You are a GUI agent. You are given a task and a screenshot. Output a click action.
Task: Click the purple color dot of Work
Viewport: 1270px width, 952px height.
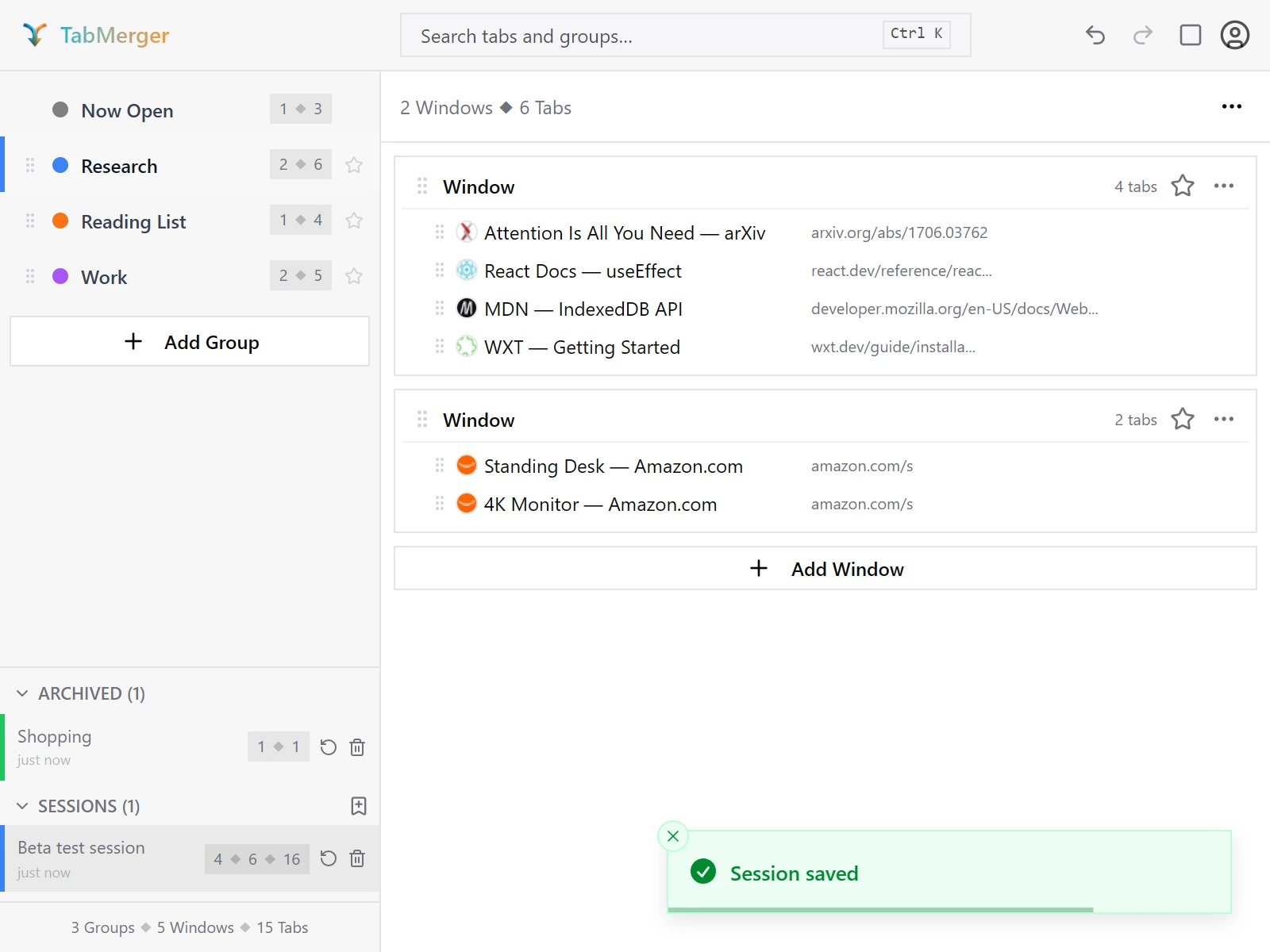pyautogui.click(x=60, y=276)
